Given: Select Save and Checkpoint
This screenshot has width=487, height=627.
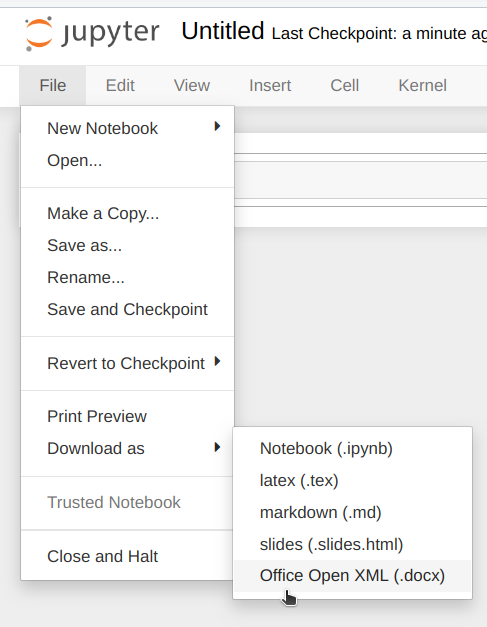Looking at the screenshot, I should 127,309.
